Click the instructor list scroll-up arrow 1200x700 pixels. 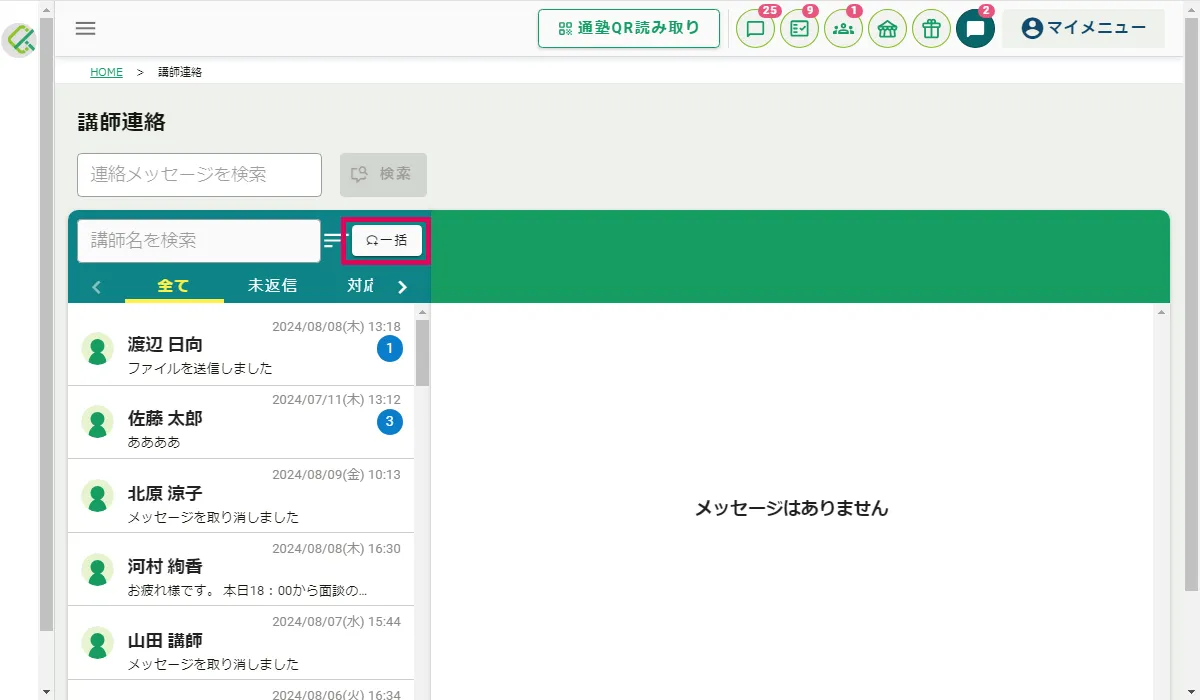(x=422, y=312)
